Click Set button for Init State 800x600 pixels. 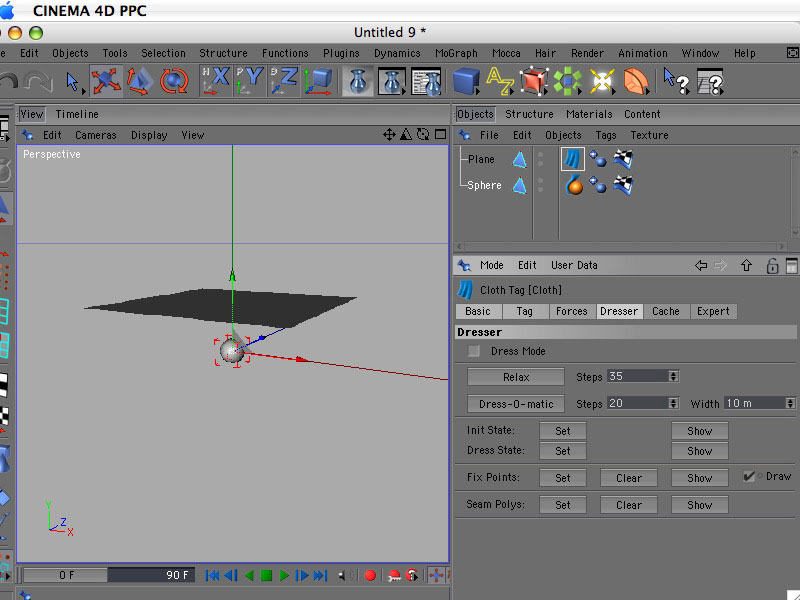coord(563,431)
